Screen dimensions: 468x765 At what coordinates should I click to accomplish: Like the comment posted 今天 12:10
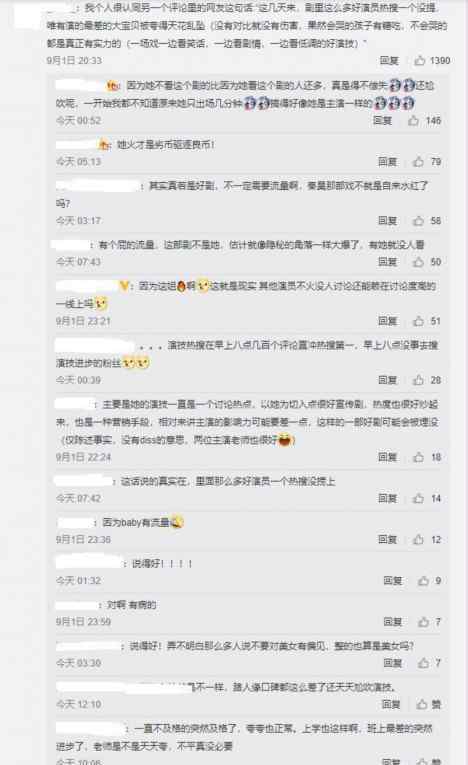tap(422, 704)
